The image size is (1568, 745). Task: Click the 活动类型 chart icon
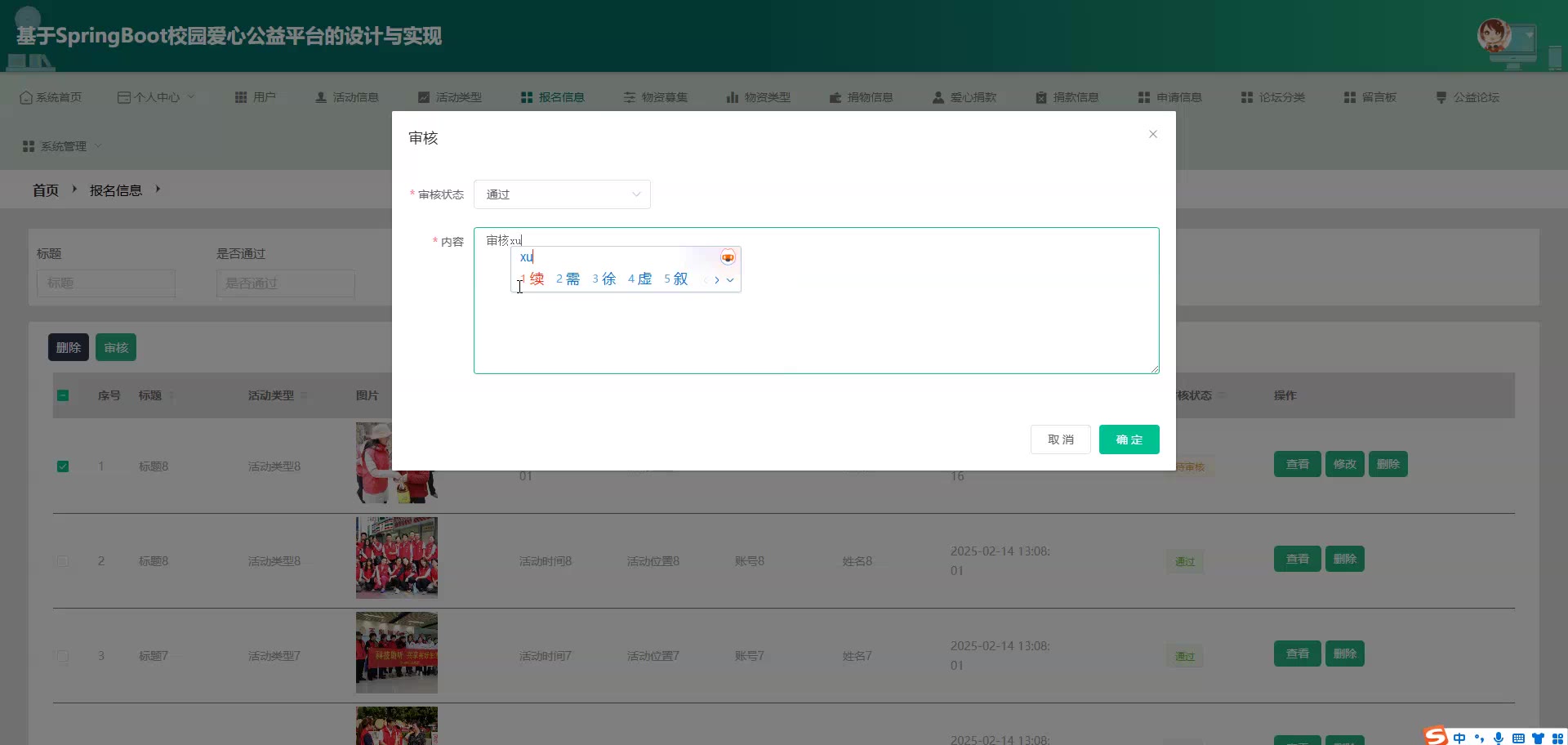click(424, 97)
